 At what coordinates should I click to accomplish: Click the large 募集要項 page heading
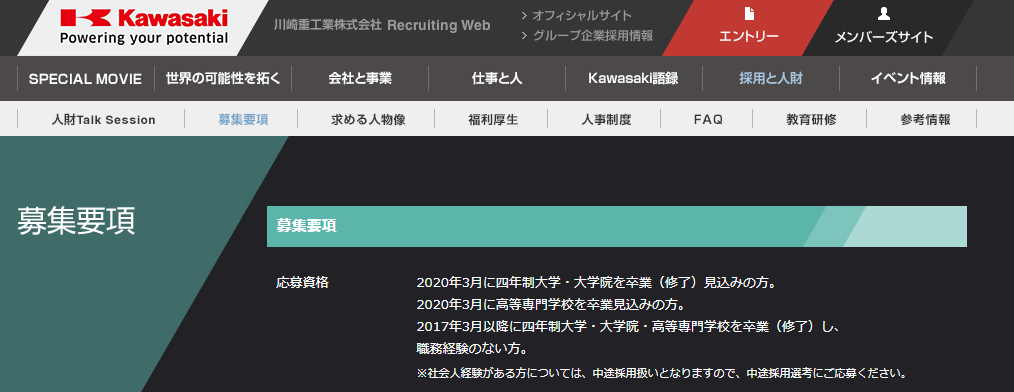point(76,221)
